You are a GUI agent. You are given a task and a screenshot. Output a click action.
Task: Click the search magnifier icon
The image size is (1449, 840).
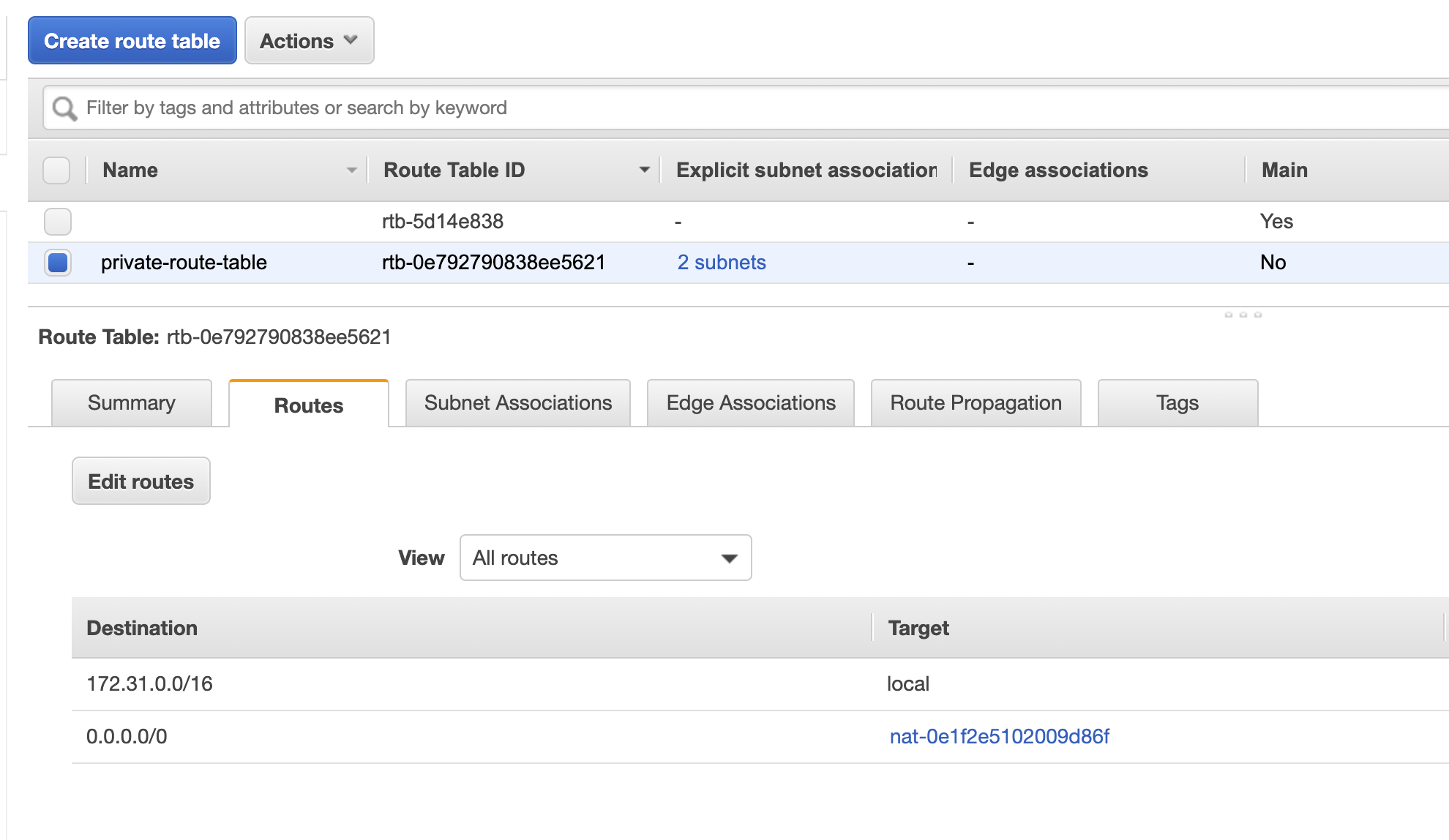pyautogui.click(x=64, y=109)
